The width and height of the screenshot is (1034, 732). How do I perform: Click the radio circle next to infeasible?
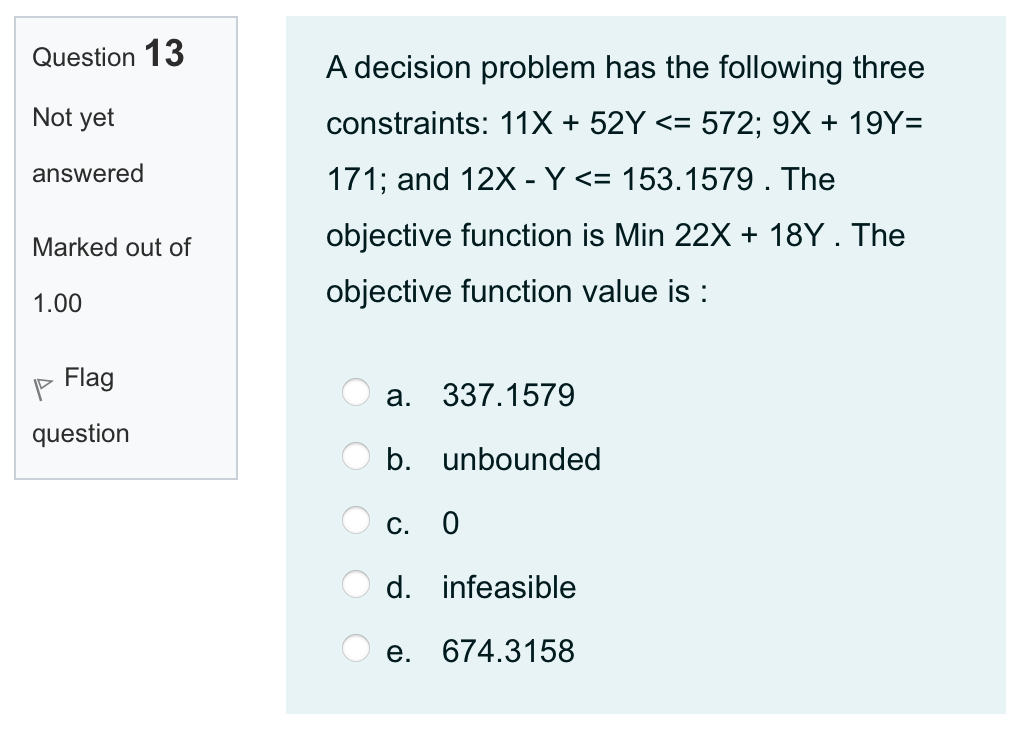[356, 585]
